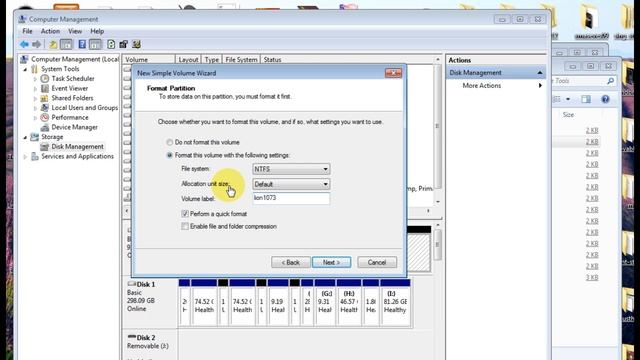Open the Help menu
Screen dimensions: 640x360
point(97,31)
